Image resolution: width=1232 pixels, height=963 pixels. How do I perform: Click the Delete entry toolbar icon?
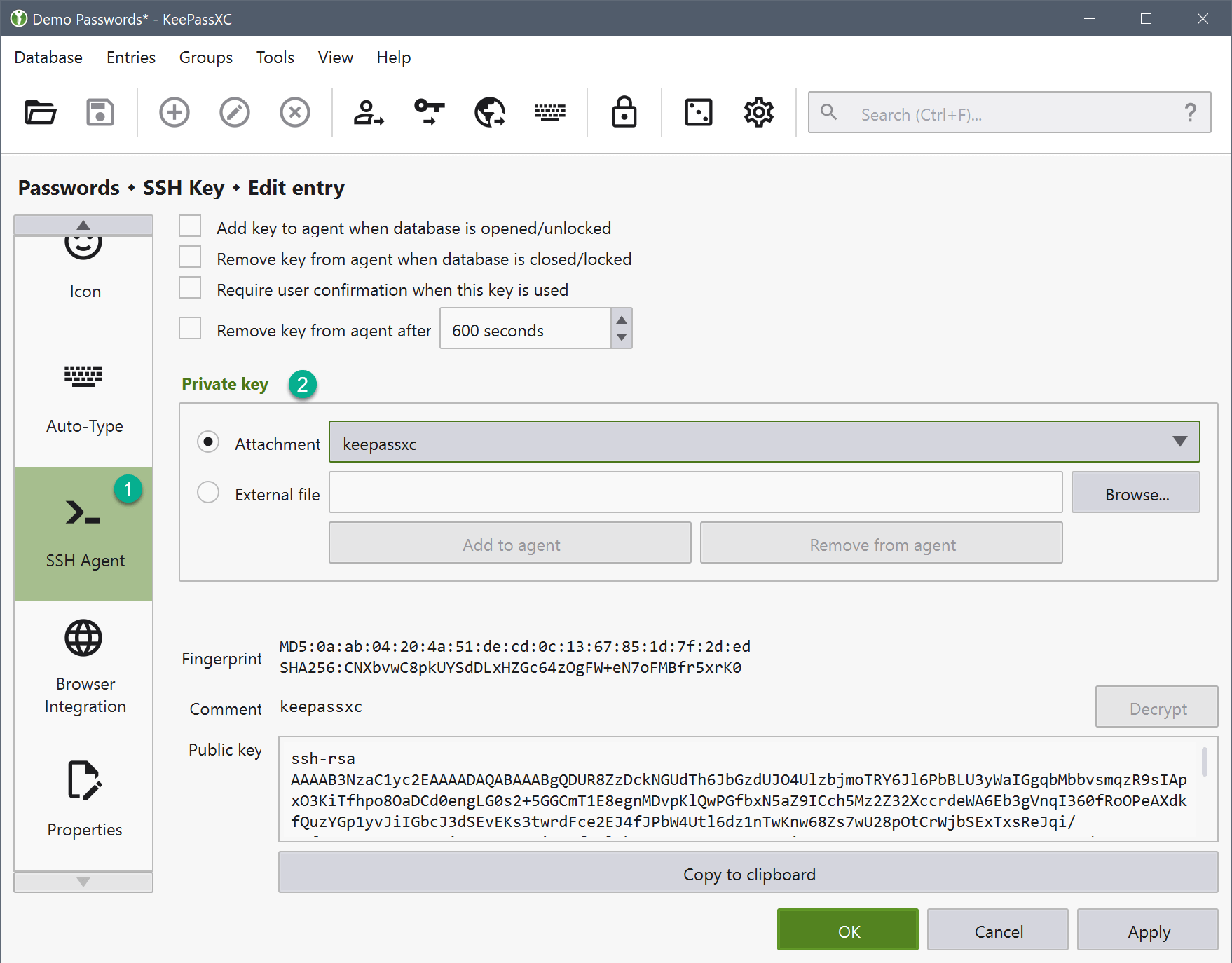pyautogui.click(x=294, y=112)
